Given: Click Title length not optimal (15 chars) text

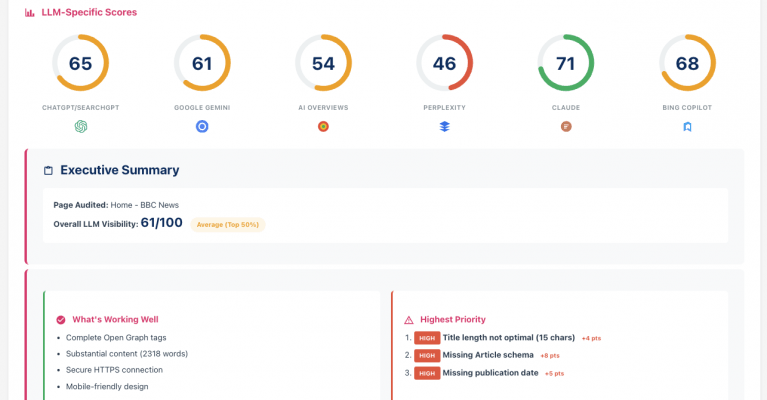Looking at the screenshot, I should tap(509, 337).
